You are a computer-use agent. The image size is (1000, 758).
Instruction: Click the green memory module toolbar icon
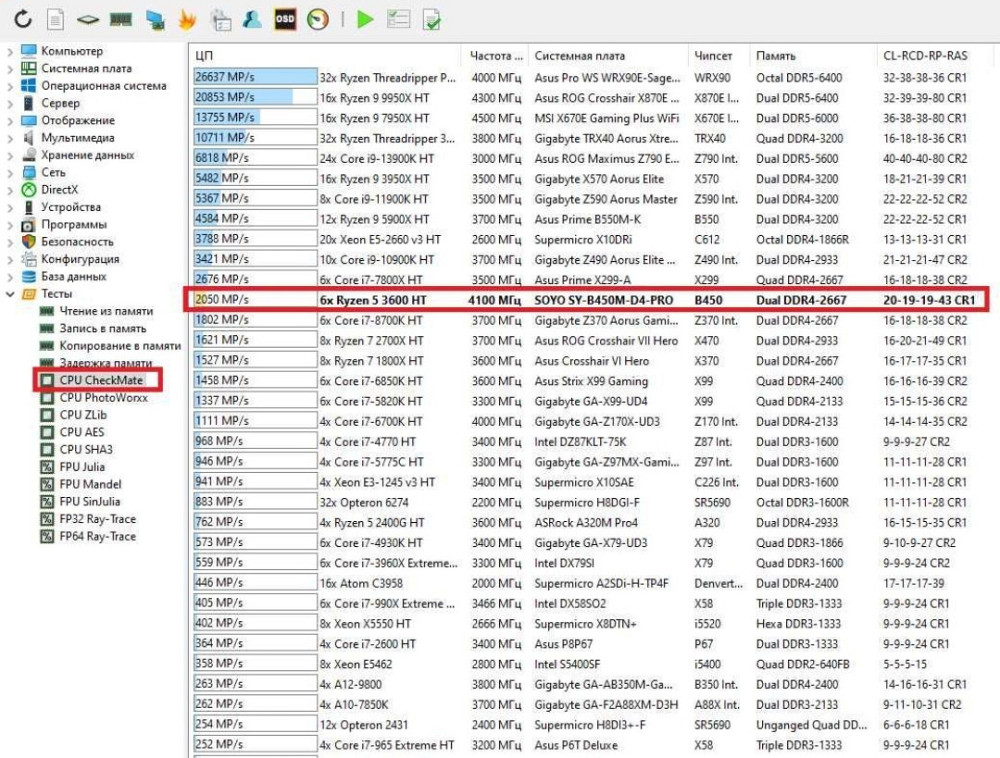point(121,19)
